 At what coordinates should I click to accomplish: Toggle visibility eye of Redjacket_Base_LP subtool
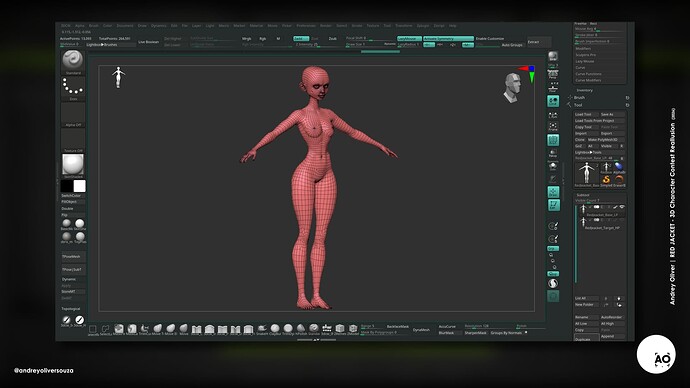[622, 207]
